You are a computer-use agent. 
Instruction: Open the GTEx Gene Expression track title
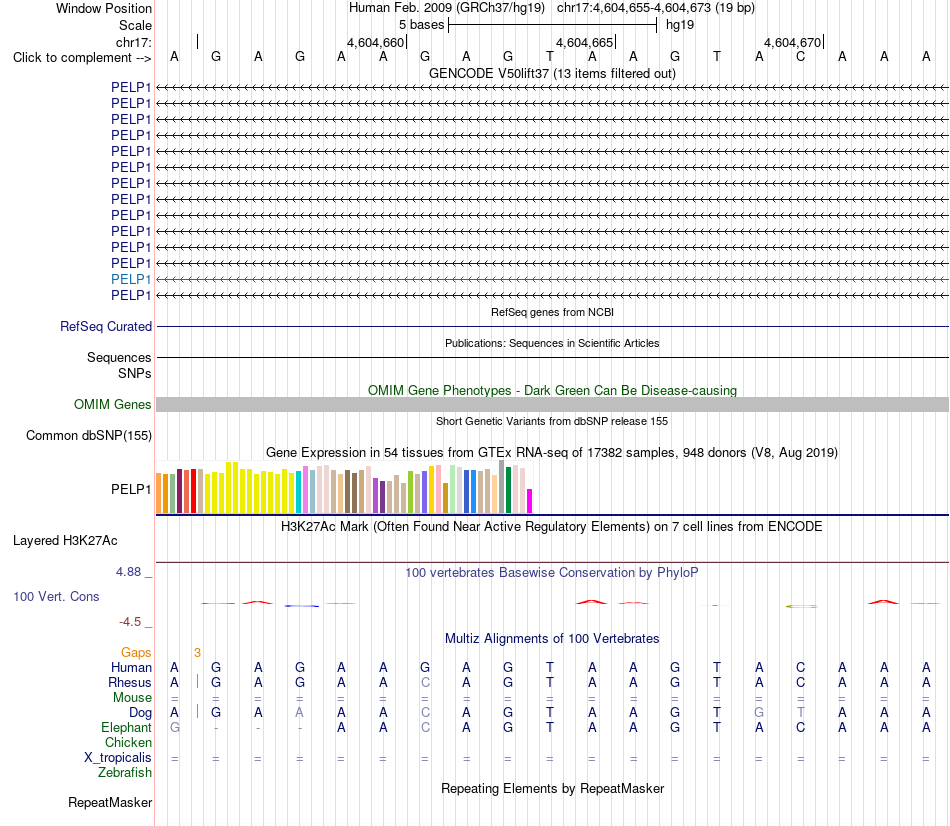click(552, 453)
